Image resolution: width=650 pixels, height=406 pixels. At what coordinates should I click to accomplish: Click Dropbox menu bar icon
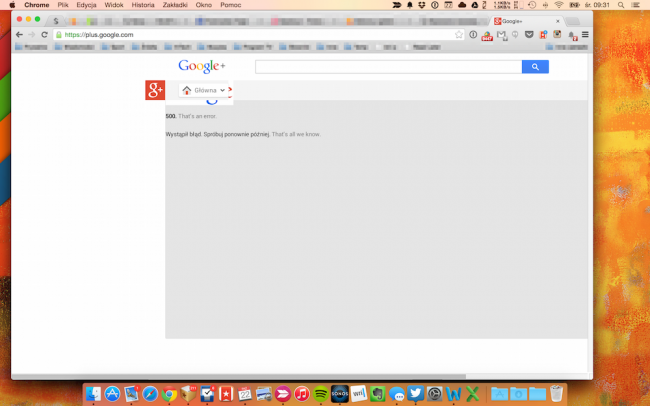422,5
